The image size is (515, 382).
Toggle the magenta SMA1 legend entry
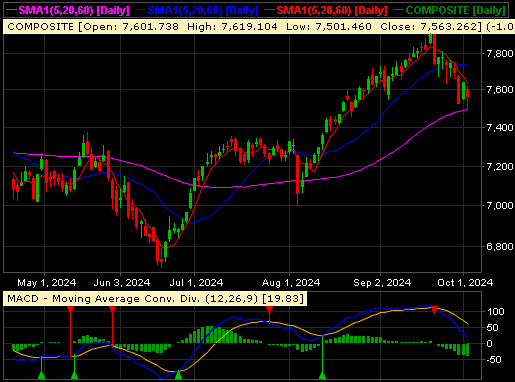point(68,10)
